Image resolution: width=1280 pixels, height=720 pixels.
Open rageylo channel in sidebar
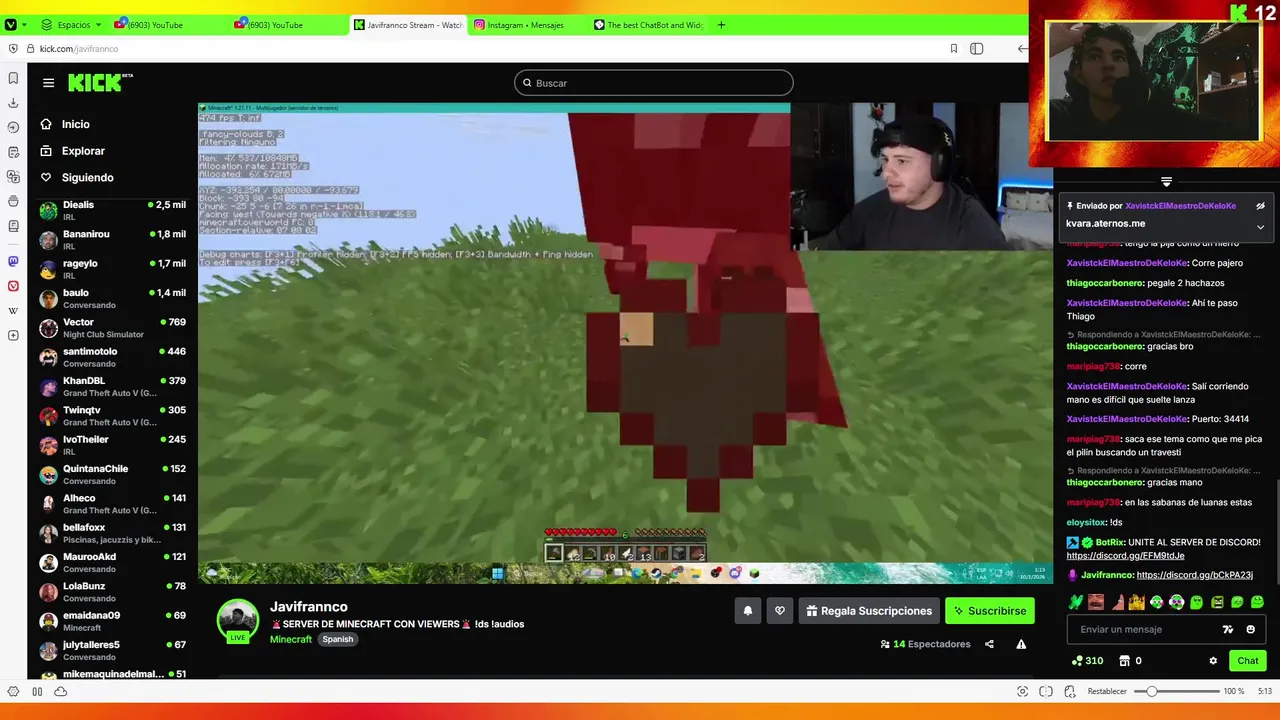click(112, 269)
